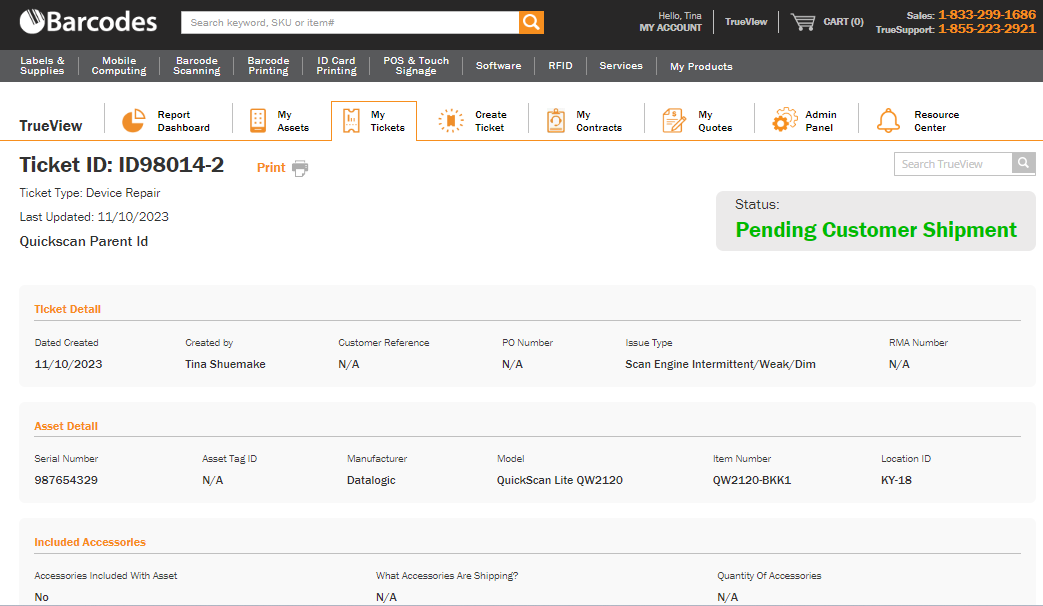The image size is (1043, 606).
Task: Click the Tina Shuemake creator name
Action: click(x=225, y=365)
